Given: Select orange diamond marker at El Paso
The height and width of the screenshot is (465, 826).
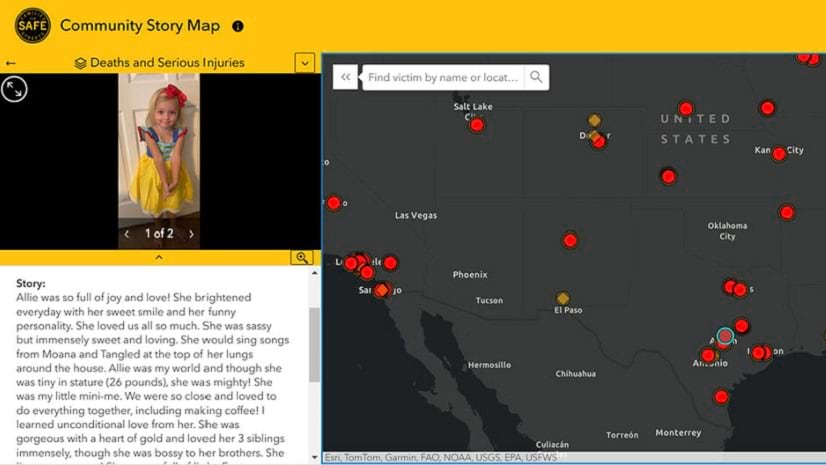Looking at the screenshot, I should coord(563,299).
